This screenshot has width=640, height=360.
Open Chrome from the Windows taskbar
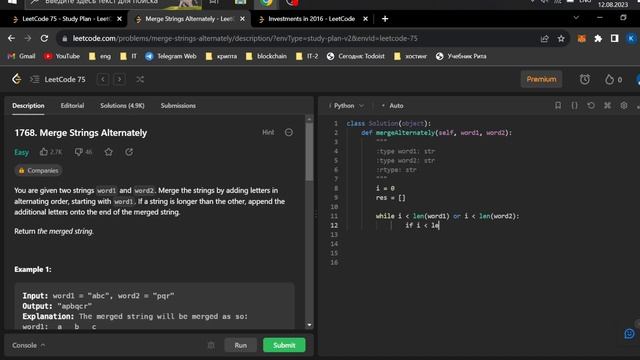[x=266, y=3]
